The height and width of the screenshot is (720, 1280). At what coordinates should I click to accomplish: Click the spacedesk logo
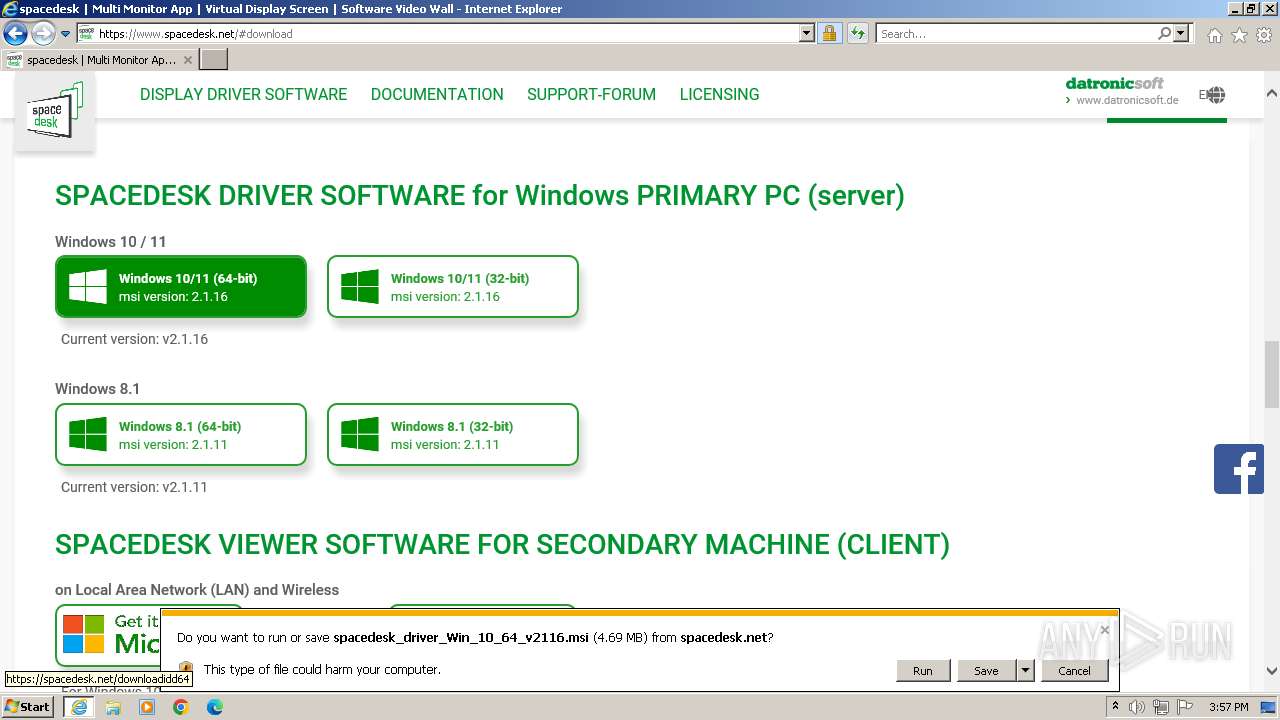(54, 112)
